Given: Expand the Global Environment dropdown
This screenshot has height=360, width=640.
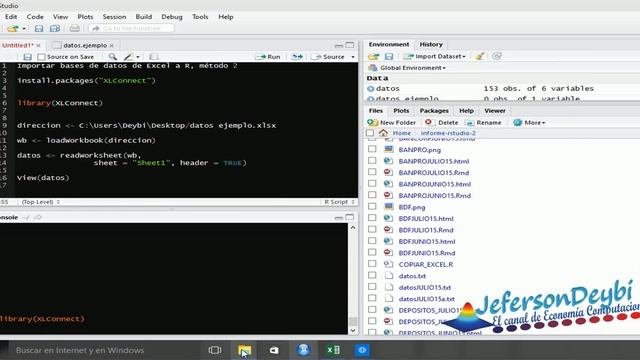Looking at the screenshot, I should point(408,68).
